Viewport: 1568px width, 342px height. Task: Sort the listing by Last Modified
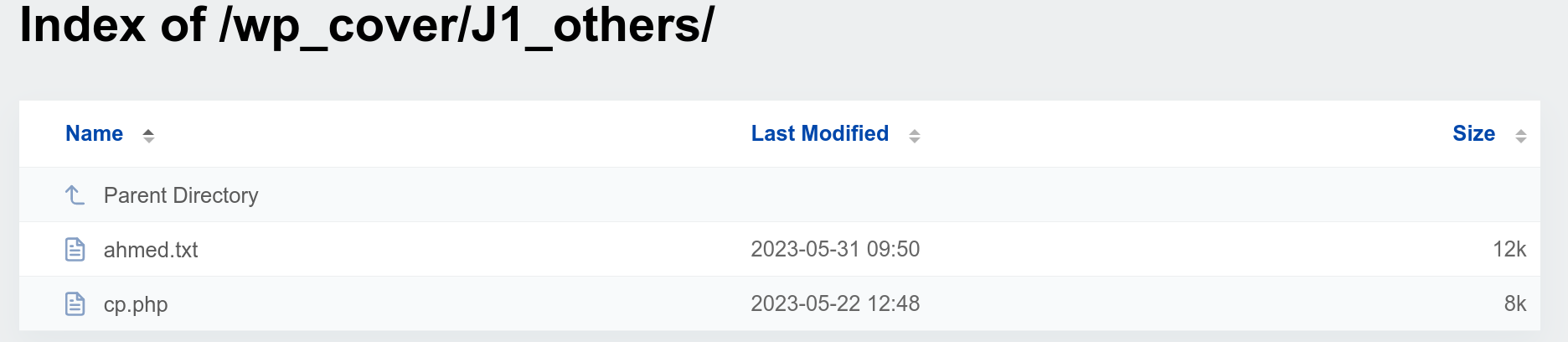coord(819,134)
